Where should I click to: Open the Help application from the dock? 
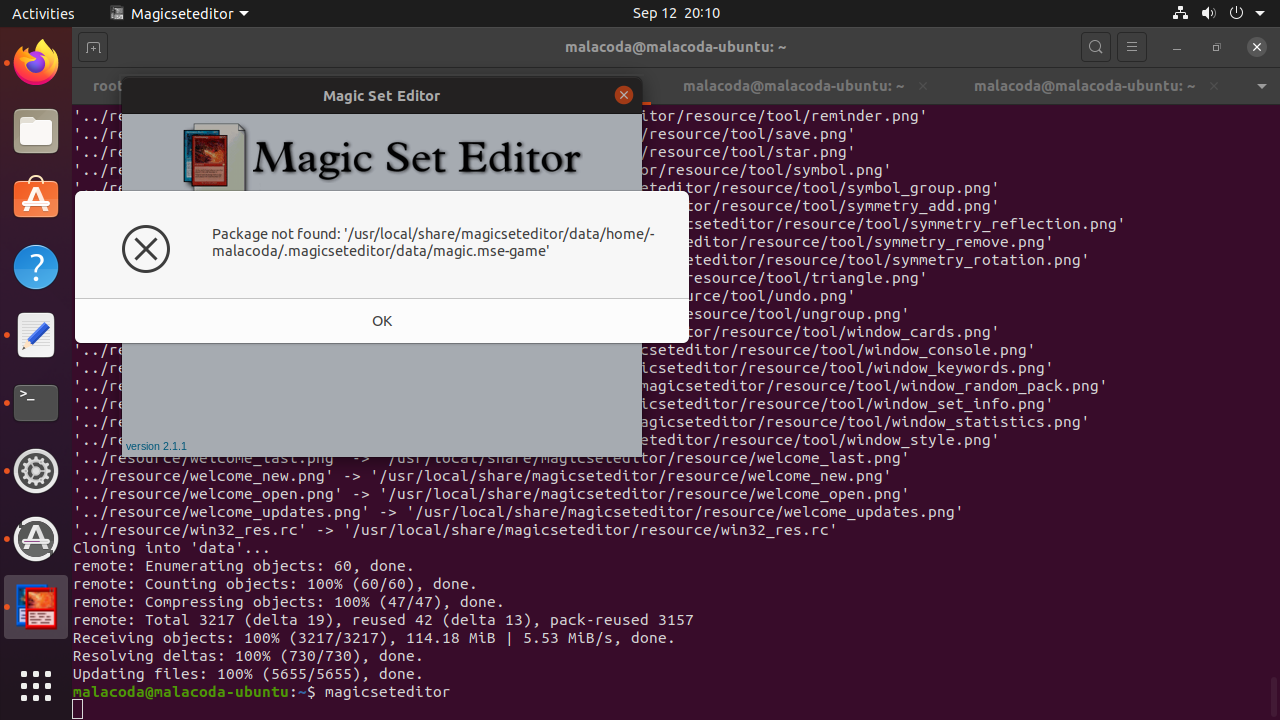pos(36,267)
